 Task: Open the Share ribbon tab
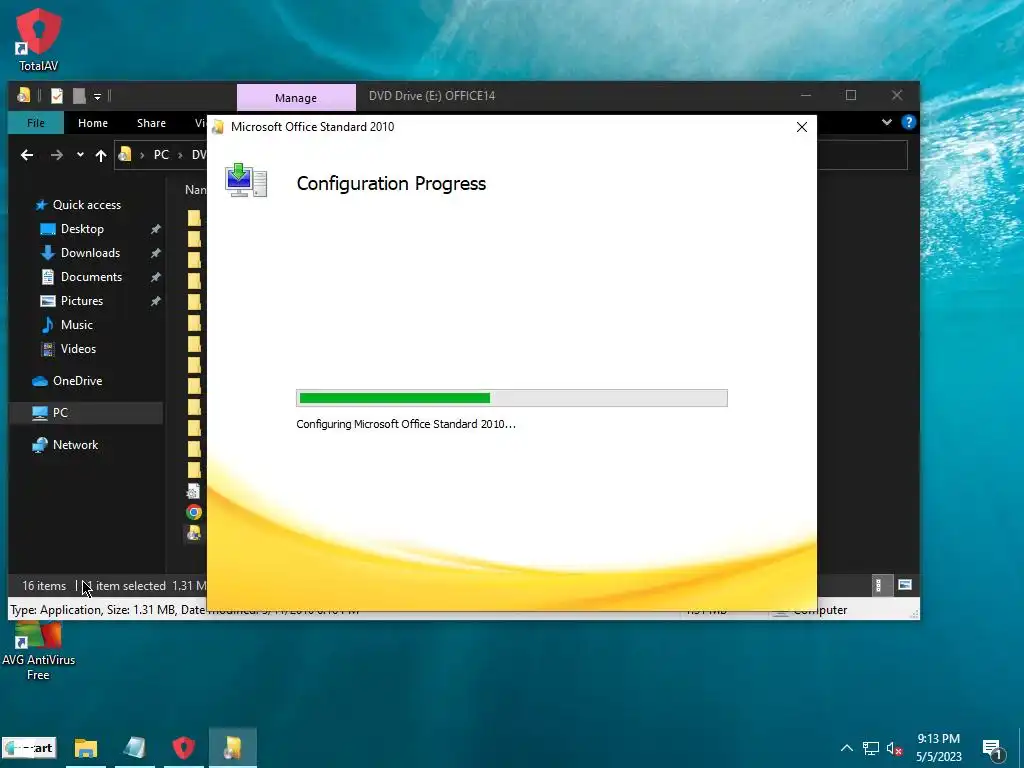(152, 123)
